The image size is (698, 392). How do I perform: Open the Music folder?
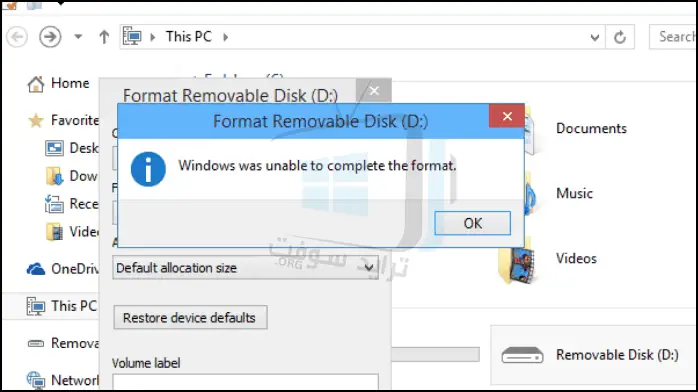point(574,194)
